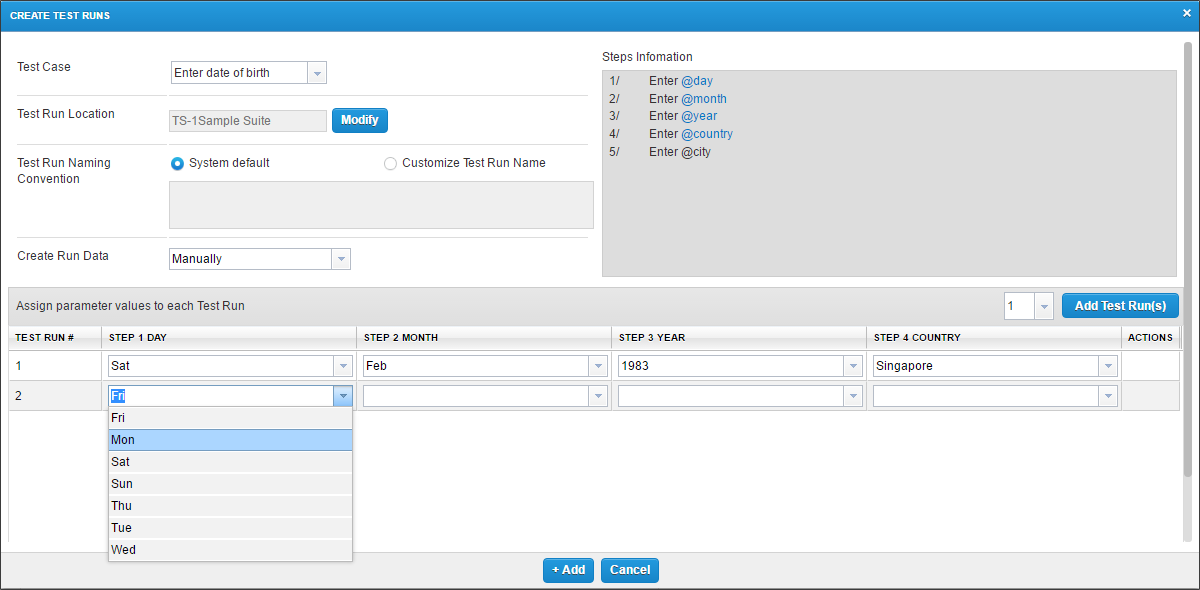Image resolution: width=1200 pixels, height=590 pixels.
Task: Open row 1 Country dropdown arrow
Action: coord(1108,366)
